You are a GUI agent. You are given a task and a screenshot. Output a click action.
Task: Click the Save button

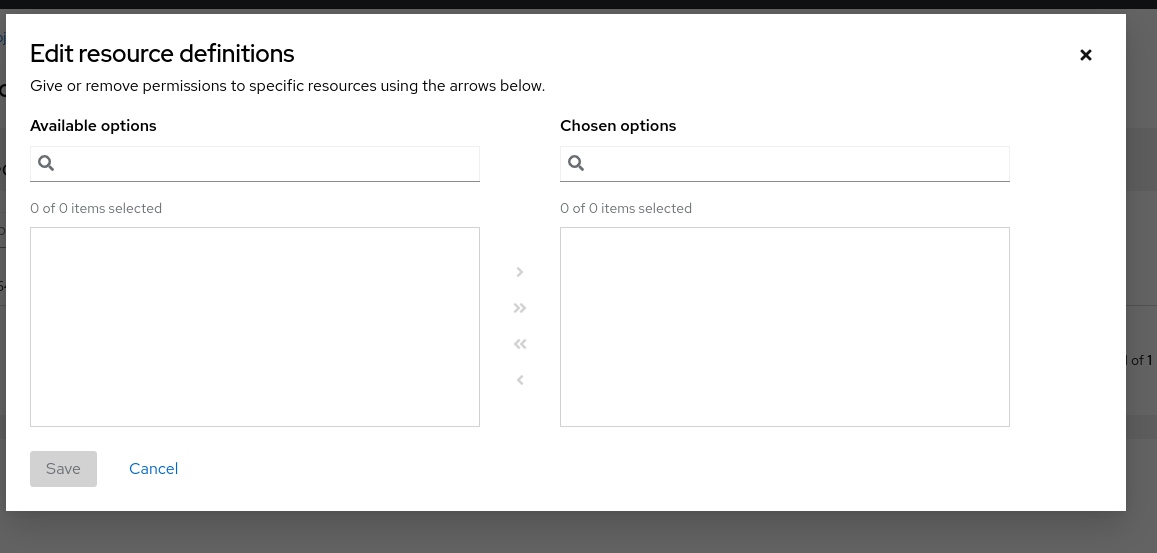[63, 468]
